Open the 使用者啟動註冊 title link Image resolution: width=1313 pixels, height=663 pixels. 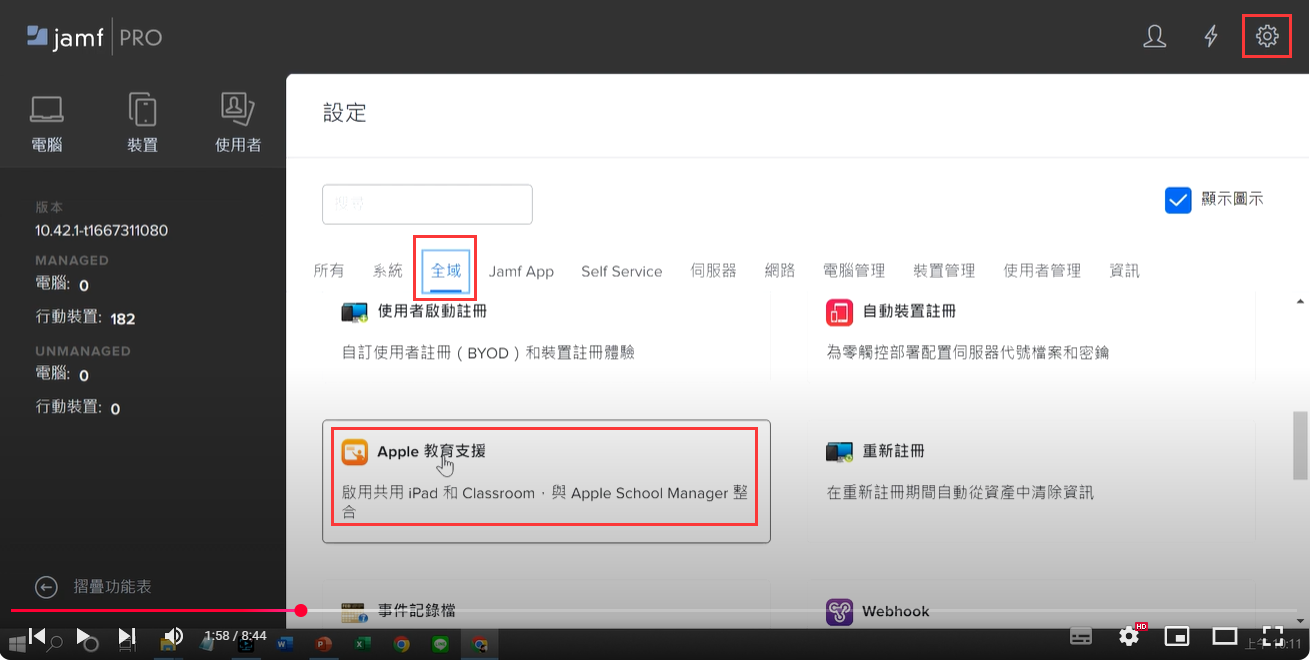tap(432, 312)
